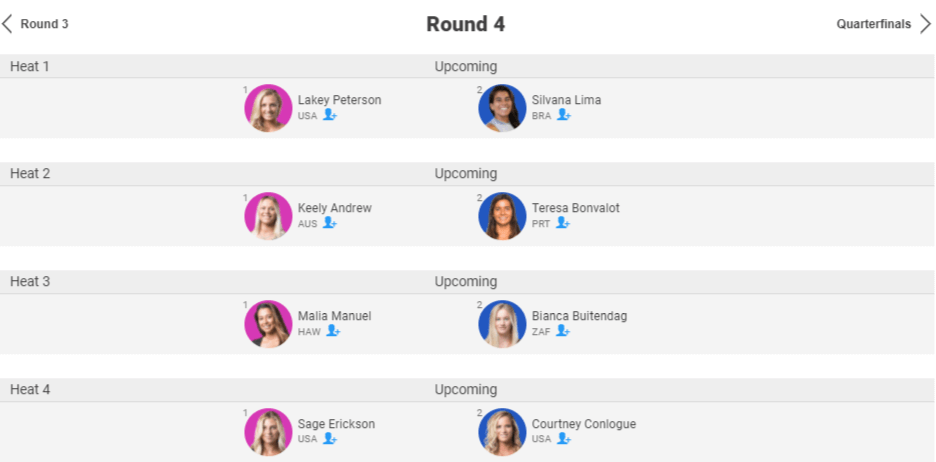Open Malia Manuel's name link
The height and width of the screenshot is (462, 936).
[334, 316]
